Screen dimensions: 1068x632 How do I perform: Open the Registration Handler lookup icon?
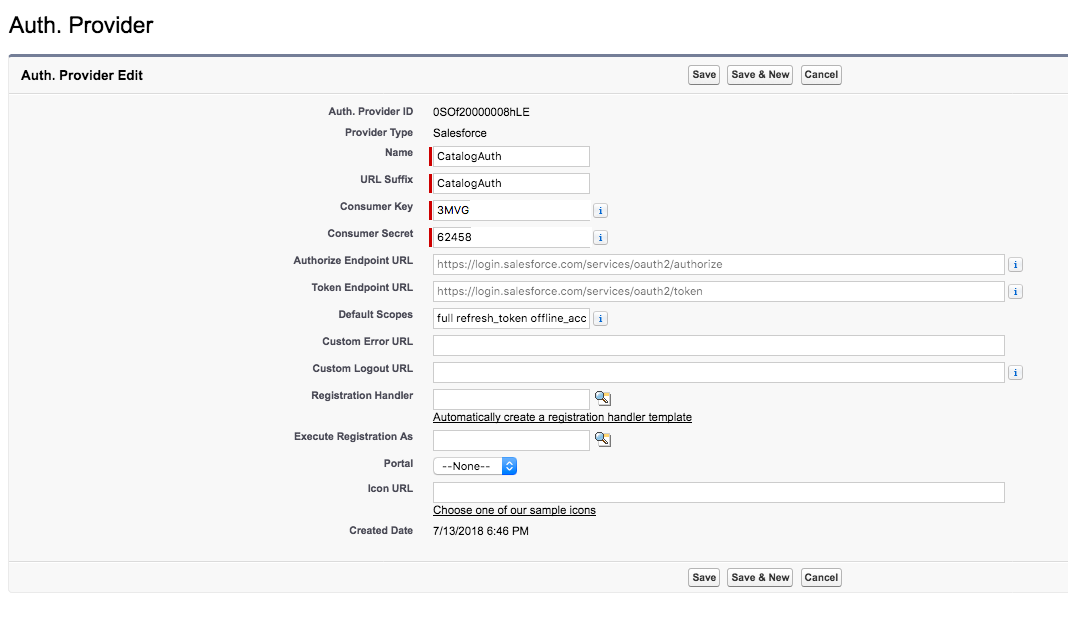pyautogui.click(x=603, y=398)
